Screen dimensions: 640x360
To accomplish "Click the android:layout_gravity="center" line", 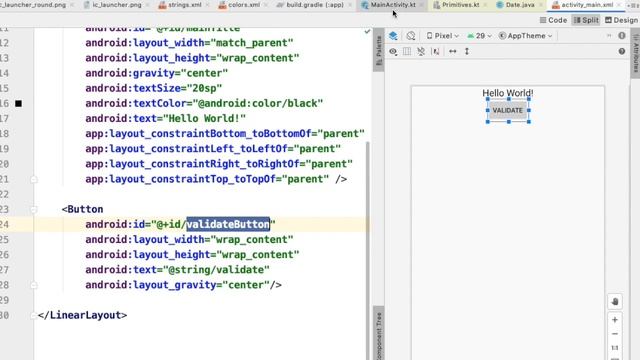I will [x=183, y=285].
